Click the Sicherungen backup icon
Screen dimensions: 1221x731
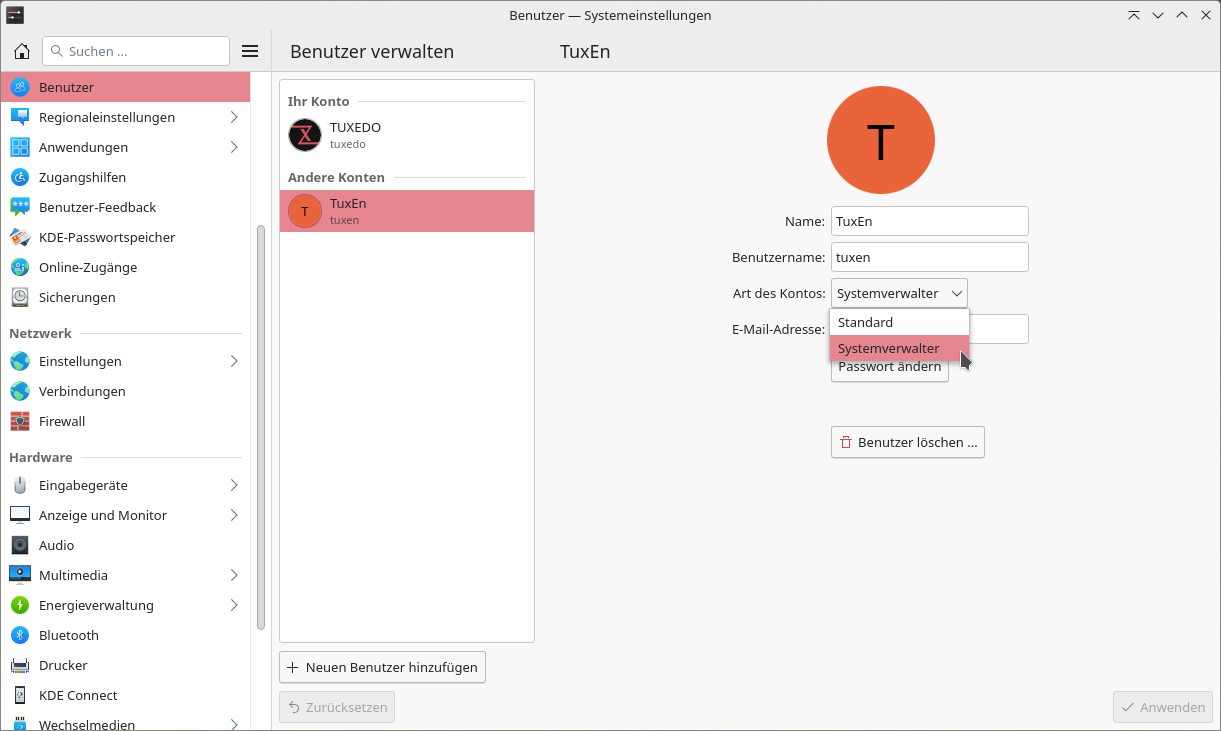[20, 297]
